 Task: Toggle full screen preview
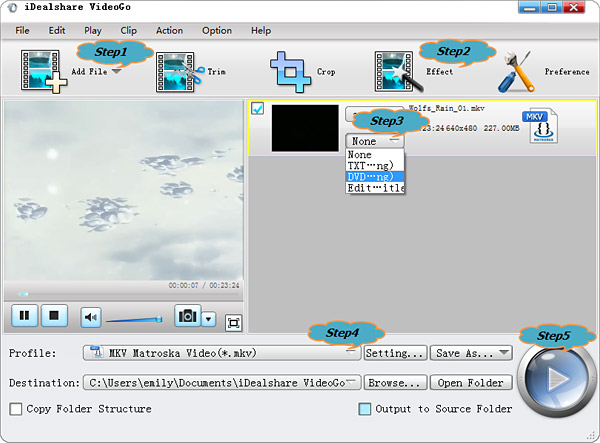(x=233, y=323)
